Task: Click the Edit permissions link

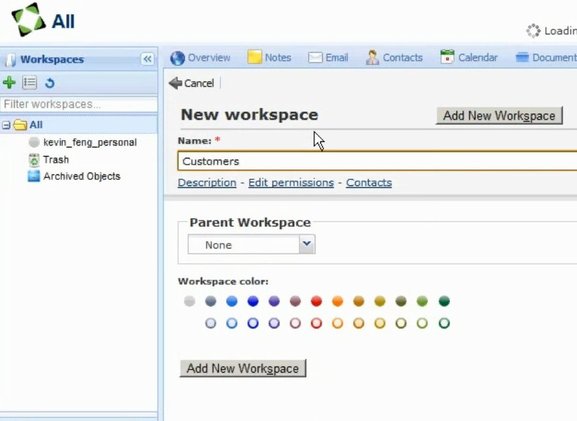Action: click(x=291, y=183)
